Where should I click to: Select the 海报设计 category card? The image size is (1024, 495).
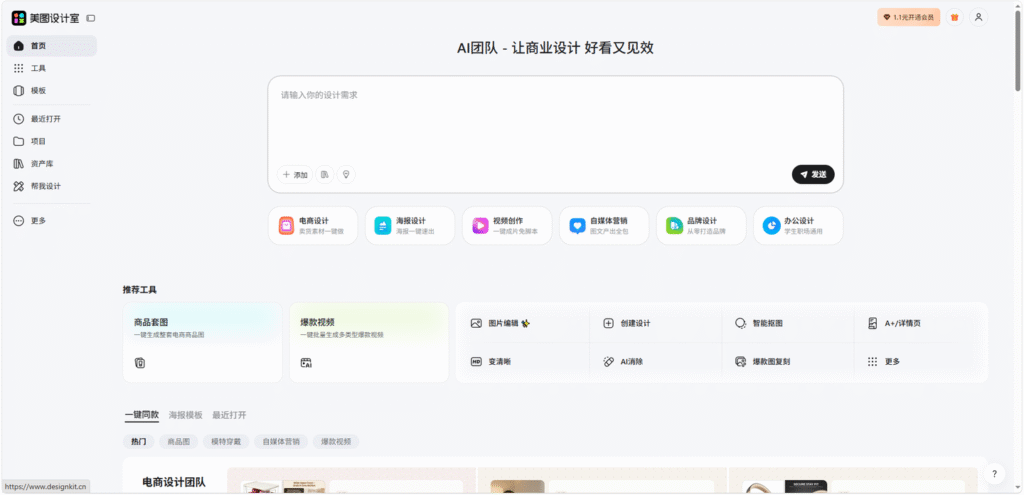coord(409,226)
